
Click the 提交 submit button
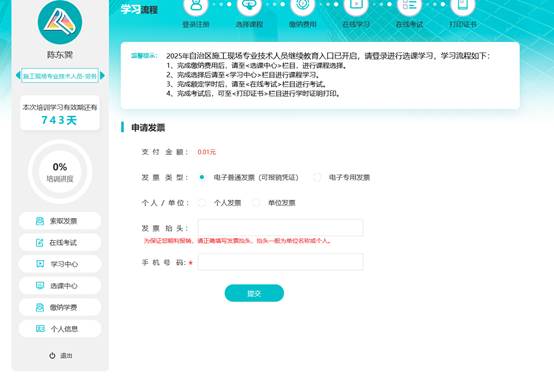point(254,293)
